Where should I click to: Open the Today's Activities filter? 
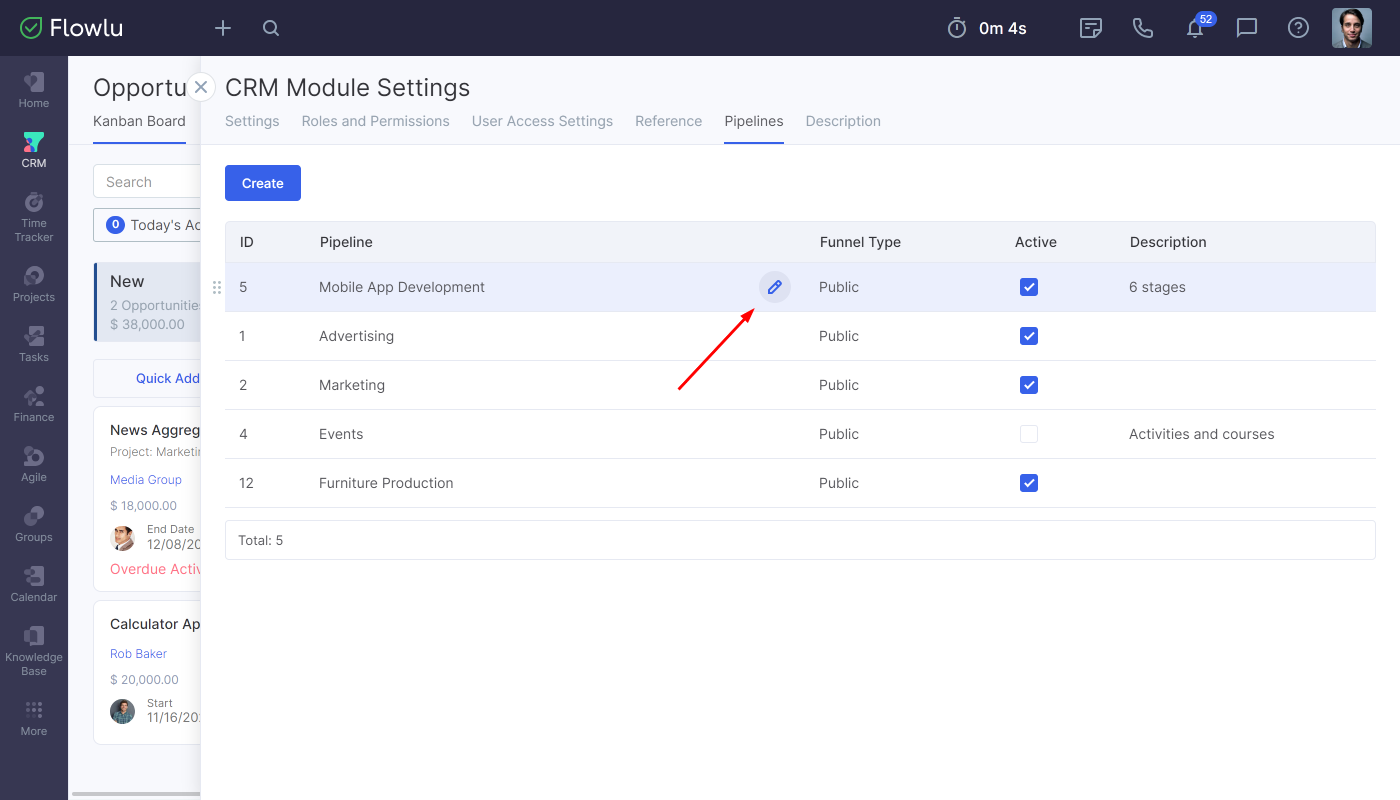(x=147, y=225)
